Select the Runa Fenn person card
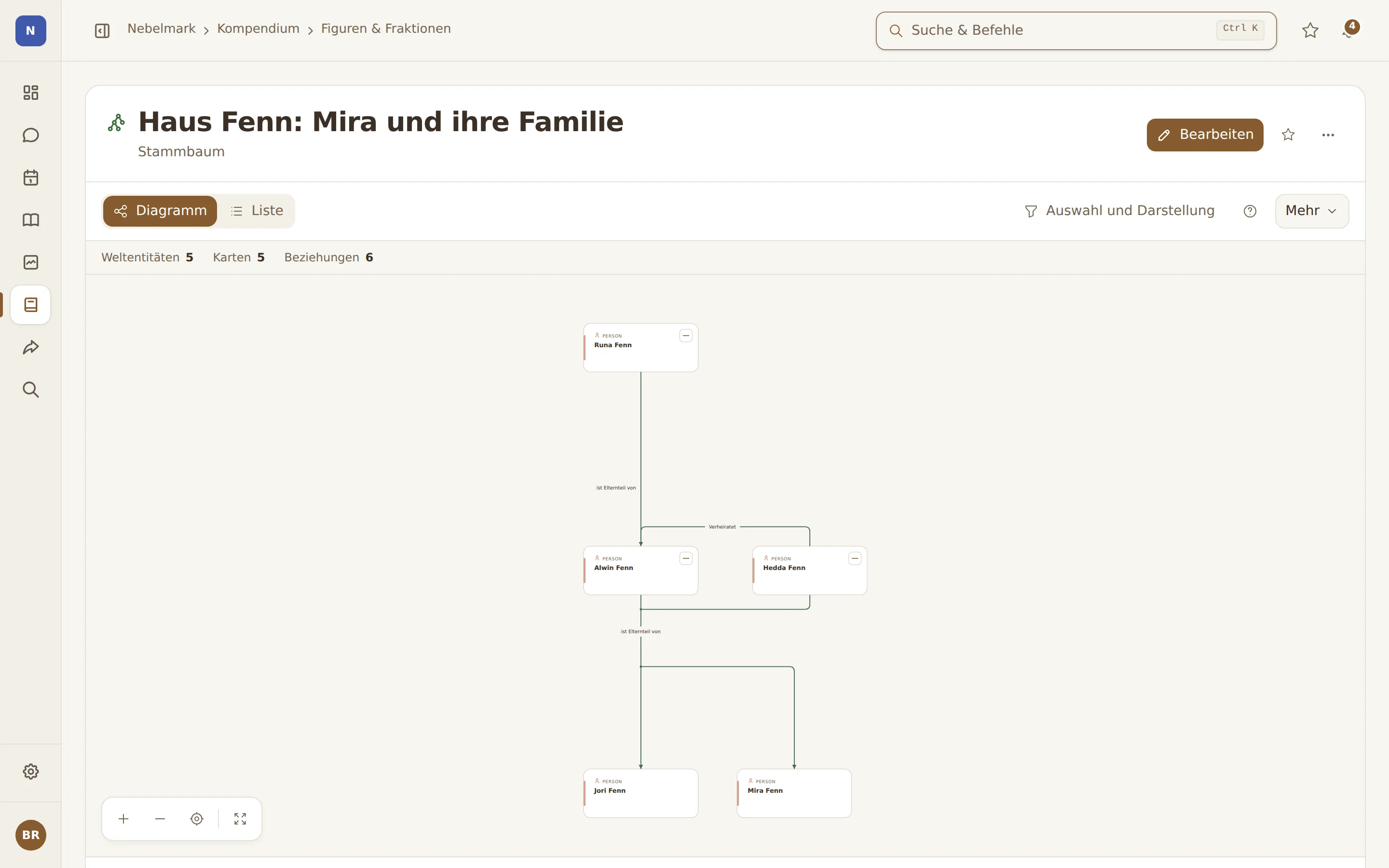Screen dimensions: 1389x868 point(640,348)
